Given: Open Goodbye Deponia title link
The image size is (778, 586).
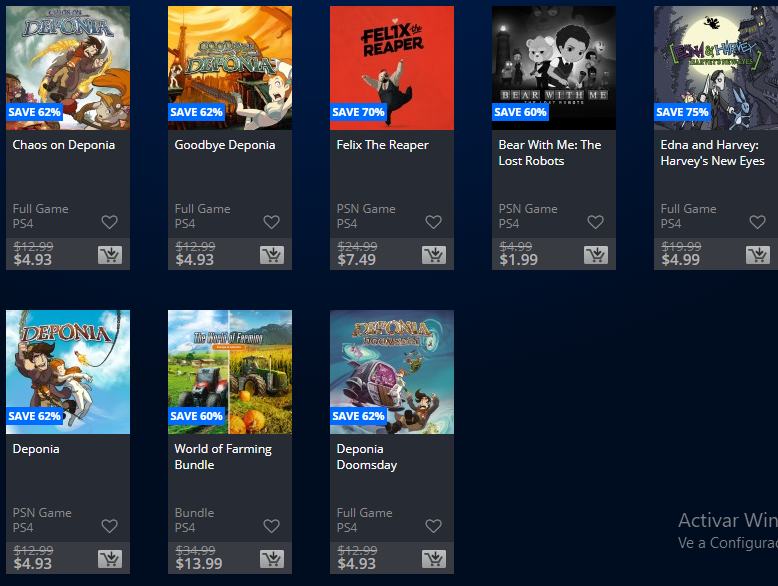Looking at the screenshot, I should point(225,145).
